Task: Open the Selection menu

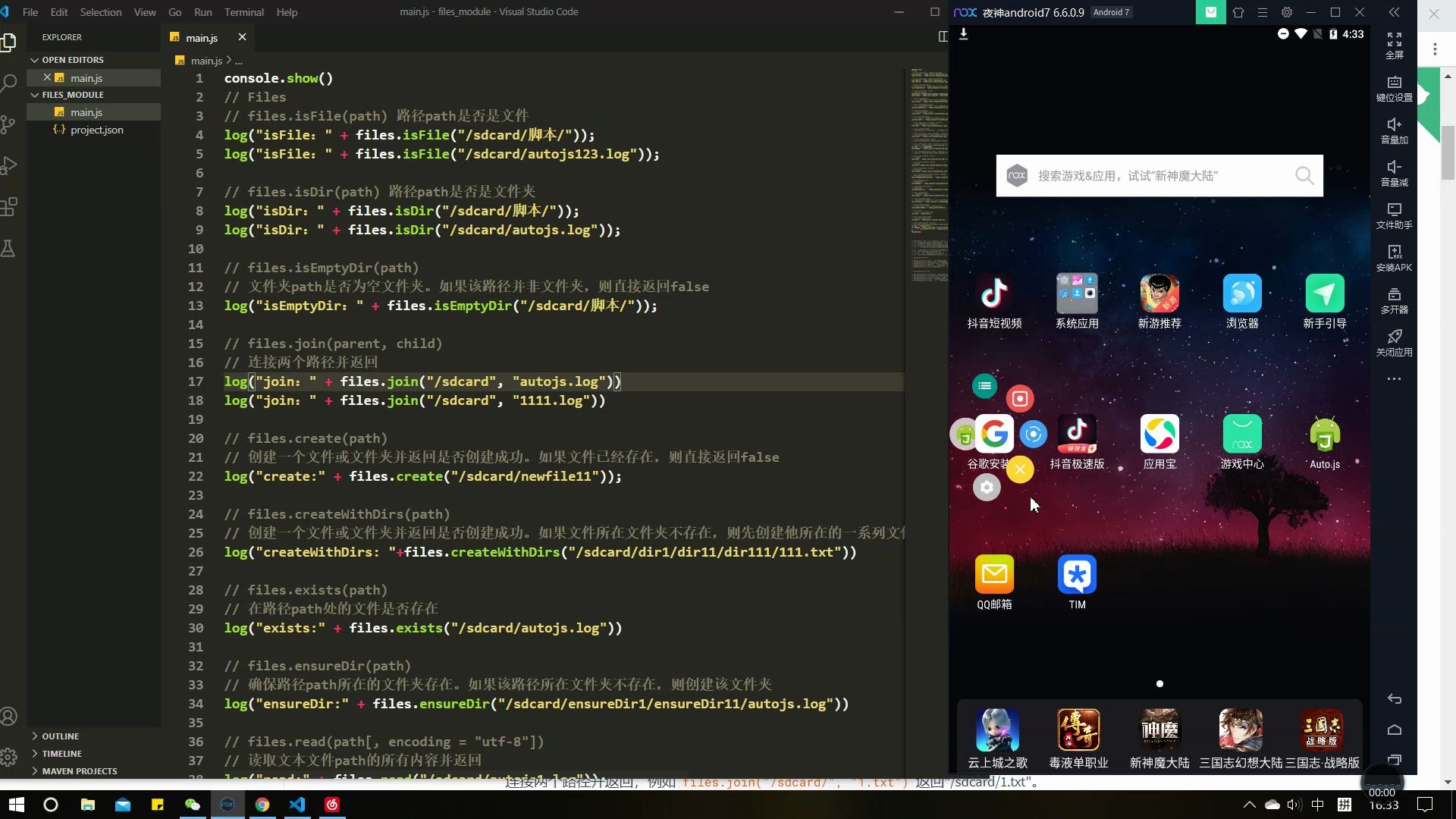Action: tap(100, 12)
